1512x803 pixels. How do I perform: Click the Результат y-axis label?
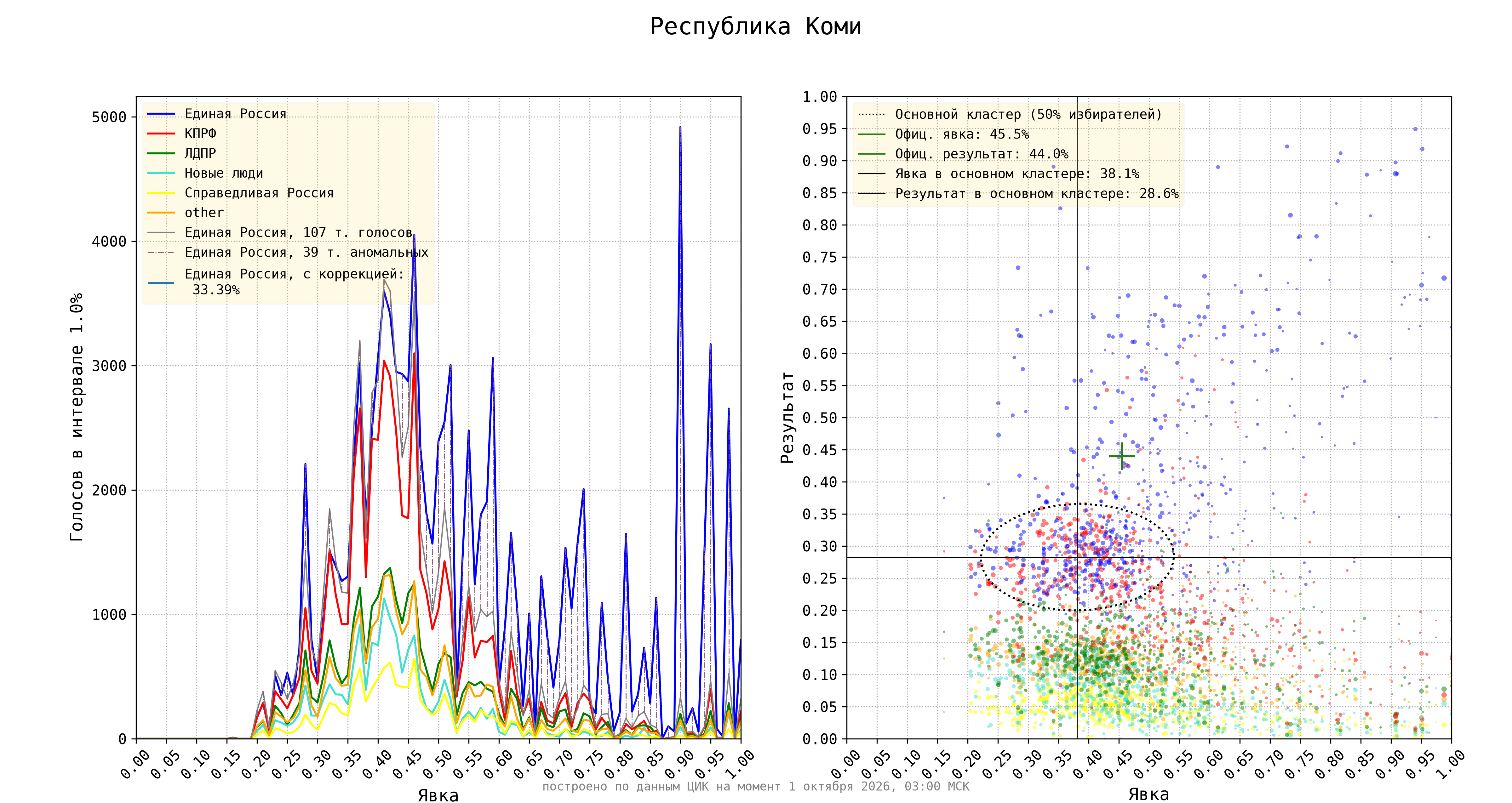(787, 417)
